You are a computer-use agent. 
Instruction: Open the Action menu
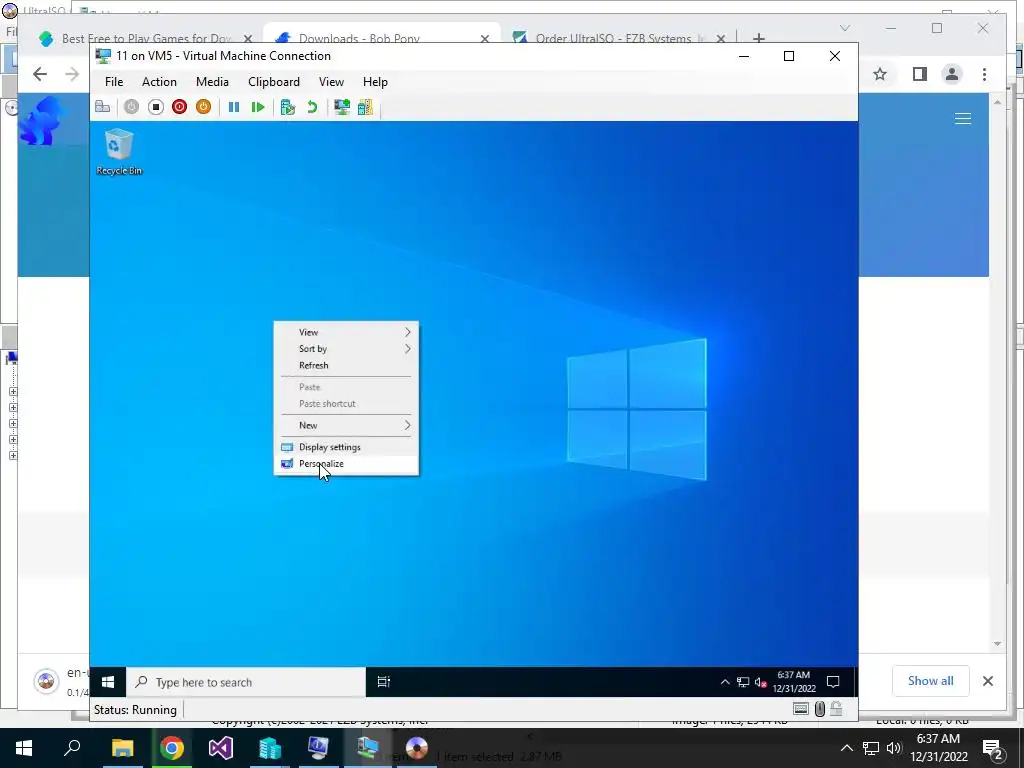tap(159, 82)
